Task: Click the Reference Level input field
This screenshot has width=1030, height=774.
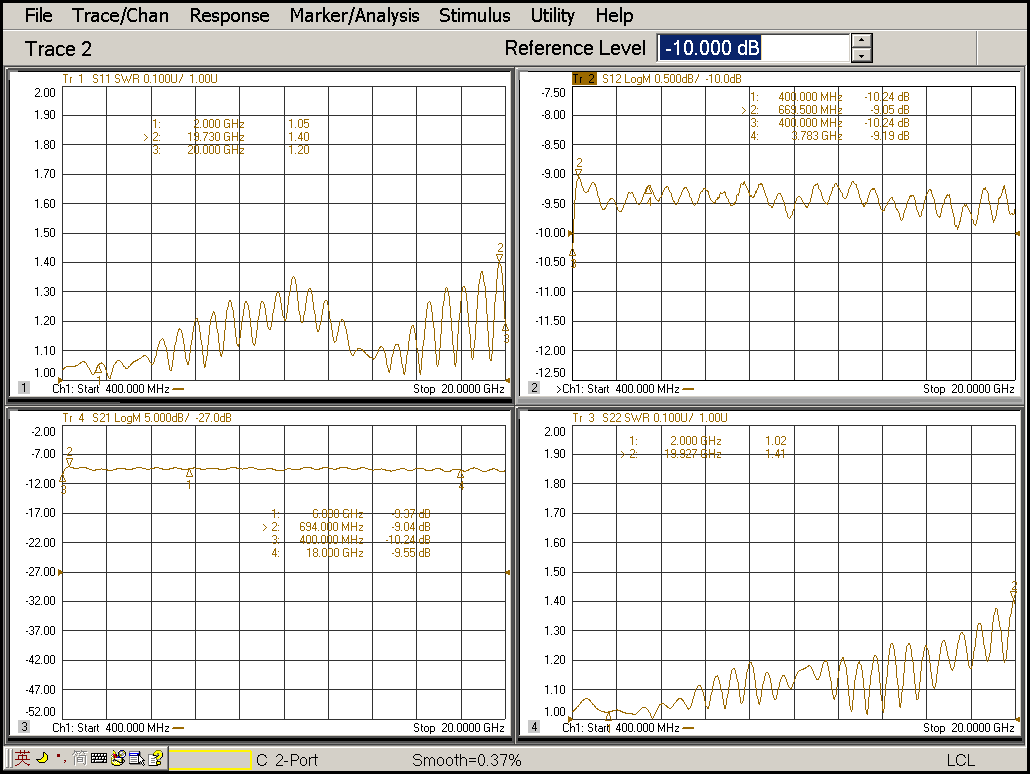Action: click(753, 48)
